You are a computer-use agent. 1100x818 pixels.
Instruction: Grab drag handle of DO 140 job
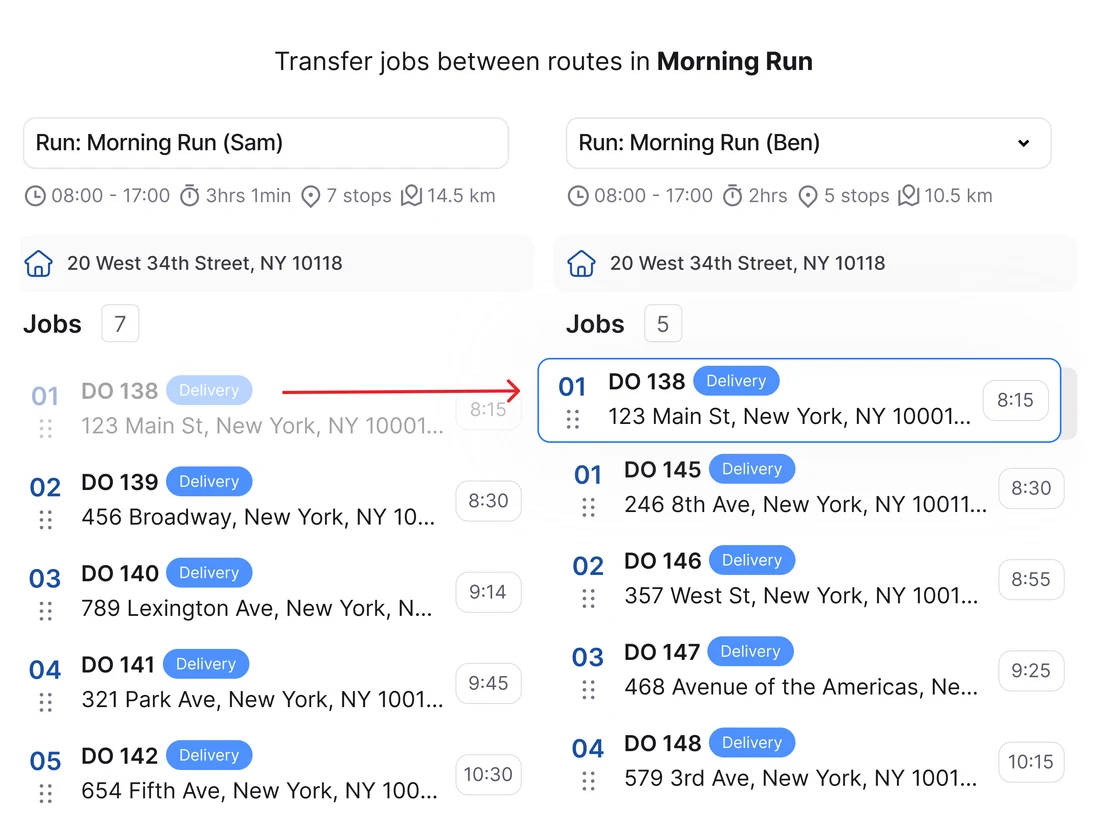(46, 611)
